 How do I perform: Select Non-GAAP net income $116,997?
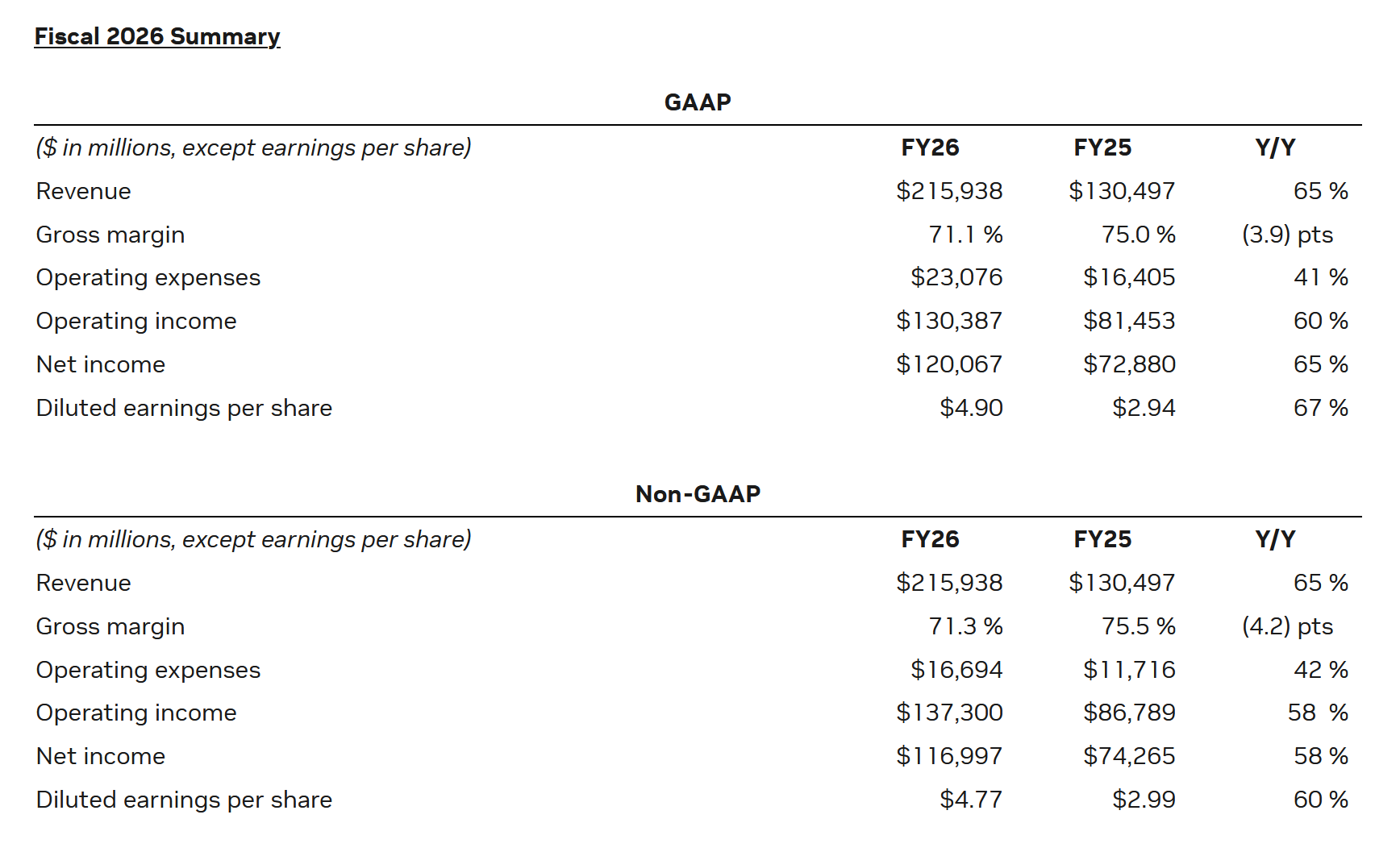949,756
